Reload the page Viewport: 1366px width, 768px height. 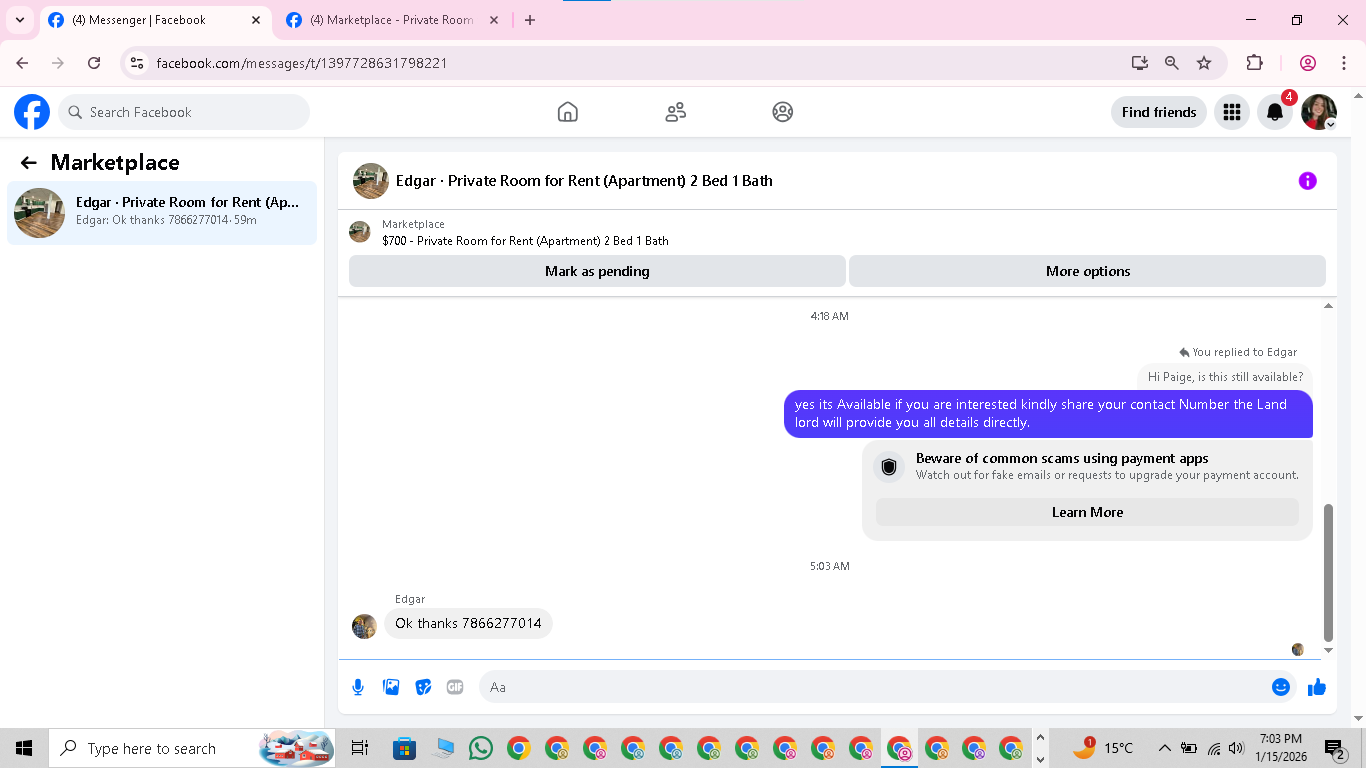[94, 63]
